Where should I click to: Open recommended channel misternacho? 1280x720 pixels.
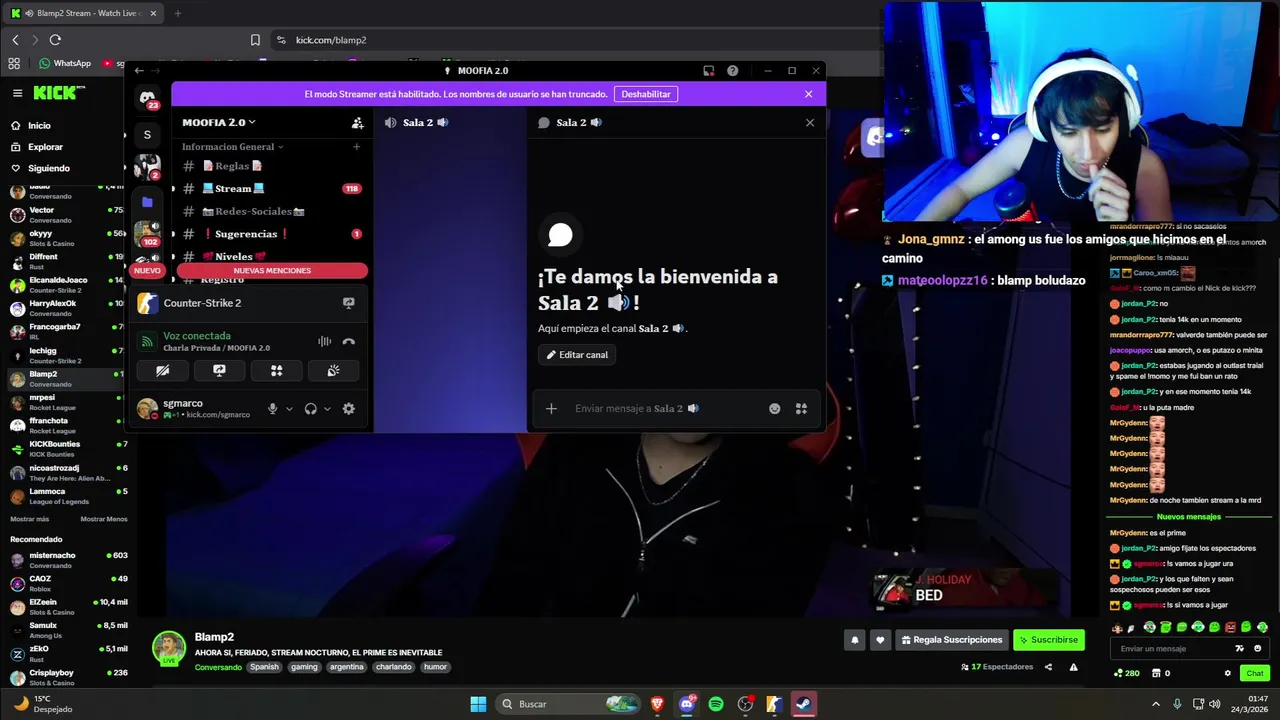pyautogui.click(x=68, y=560)
